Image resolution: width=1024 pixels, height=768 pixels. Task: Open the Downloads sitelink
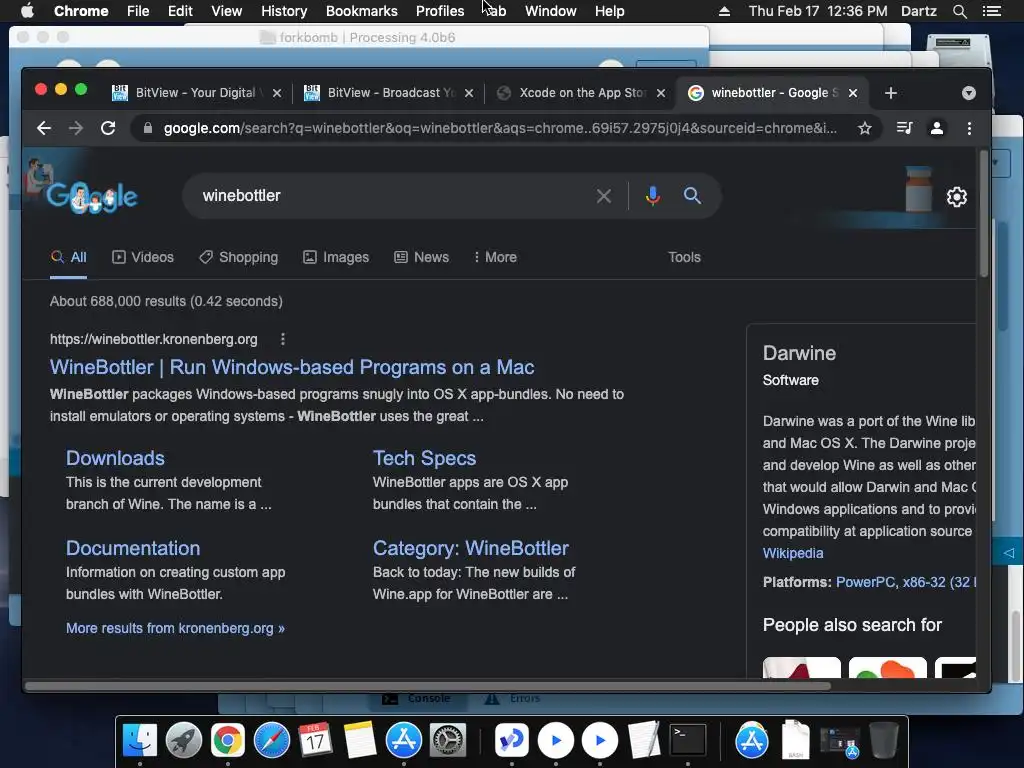point(115,458)
